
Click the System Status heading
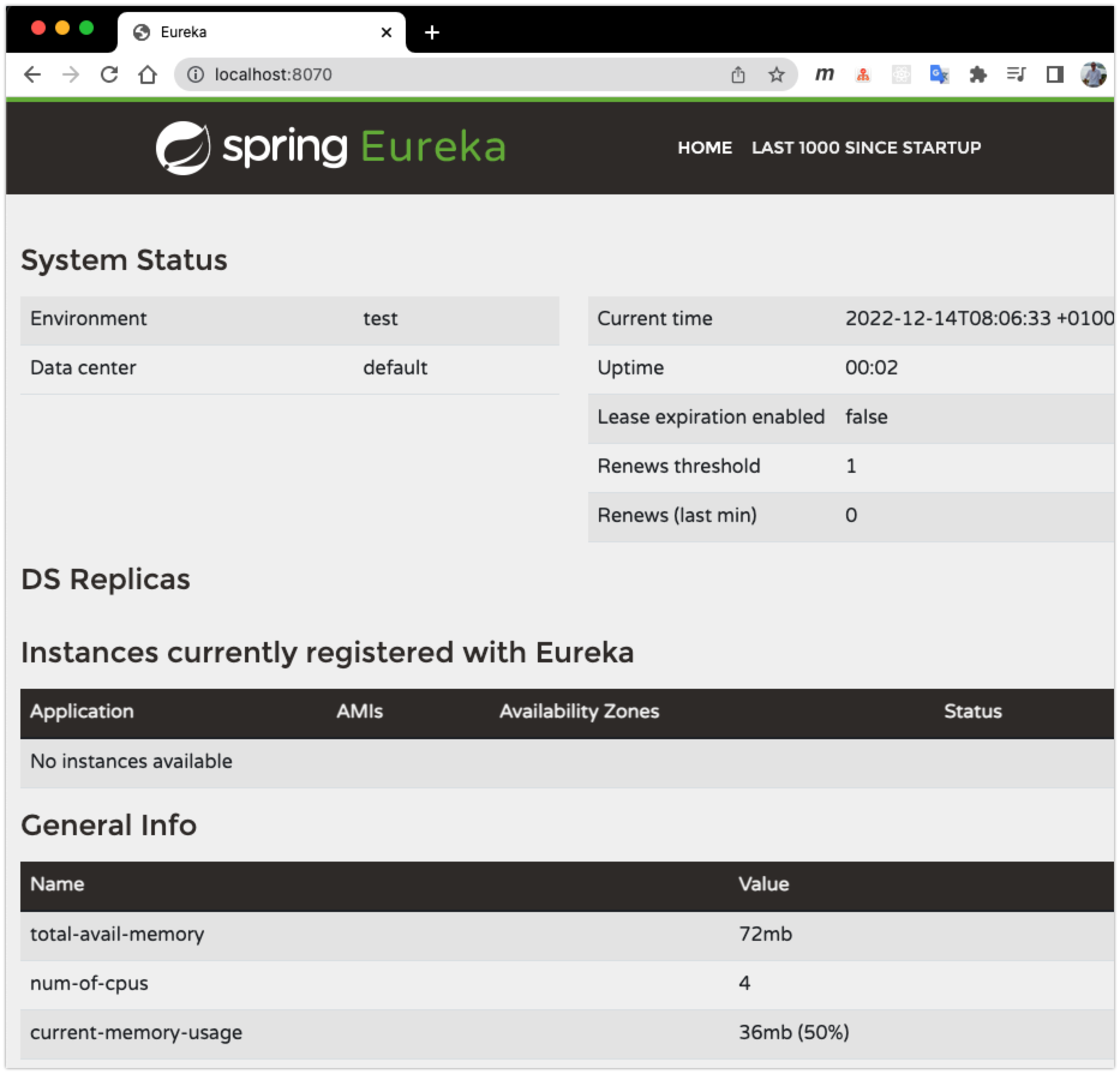(124, 260)
